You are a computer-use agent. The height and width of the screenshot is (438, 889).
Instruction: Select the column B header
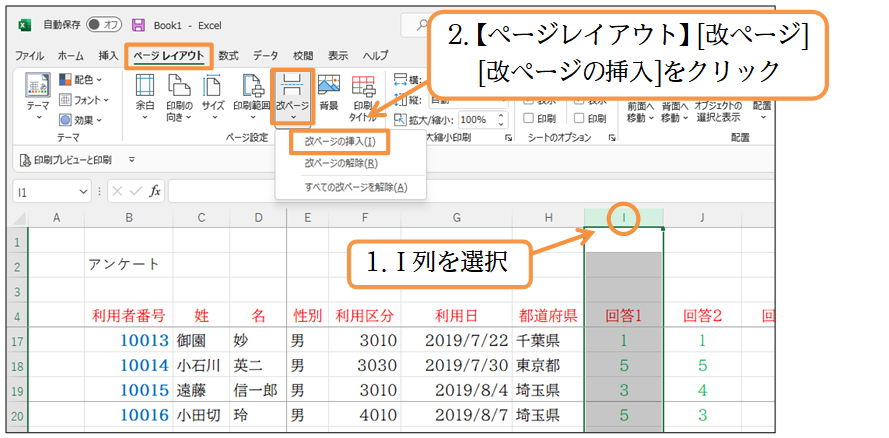pyautogui.click(x=129, y=218)
